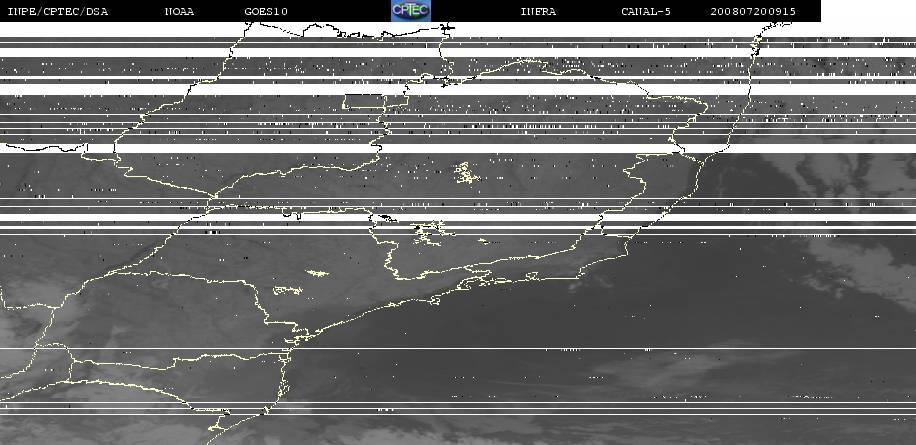
Task: Select the CANAL-5 channel label
Action: click(x=646, y=11)
